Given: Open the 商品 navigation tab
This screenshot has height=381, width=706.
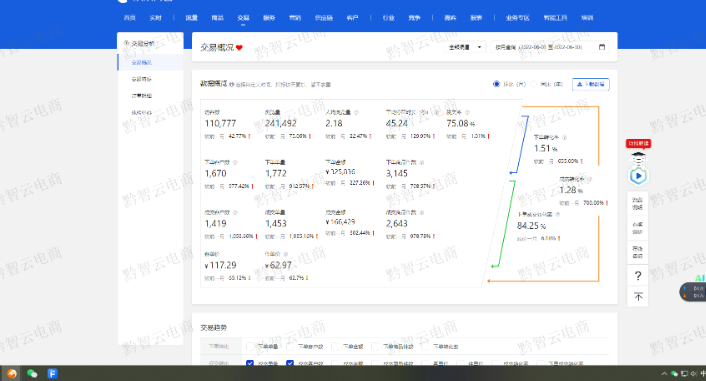Looking at the screenshot, I should point(217,18).
